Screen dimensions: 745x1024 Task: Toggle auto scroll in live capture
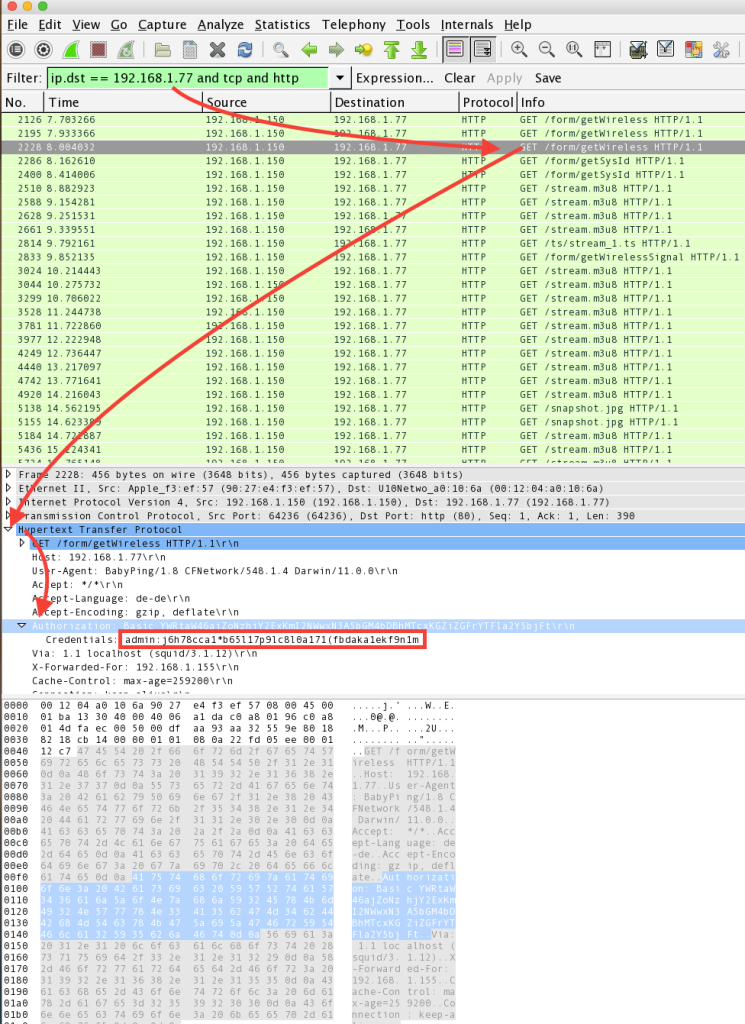coord(483,49)
